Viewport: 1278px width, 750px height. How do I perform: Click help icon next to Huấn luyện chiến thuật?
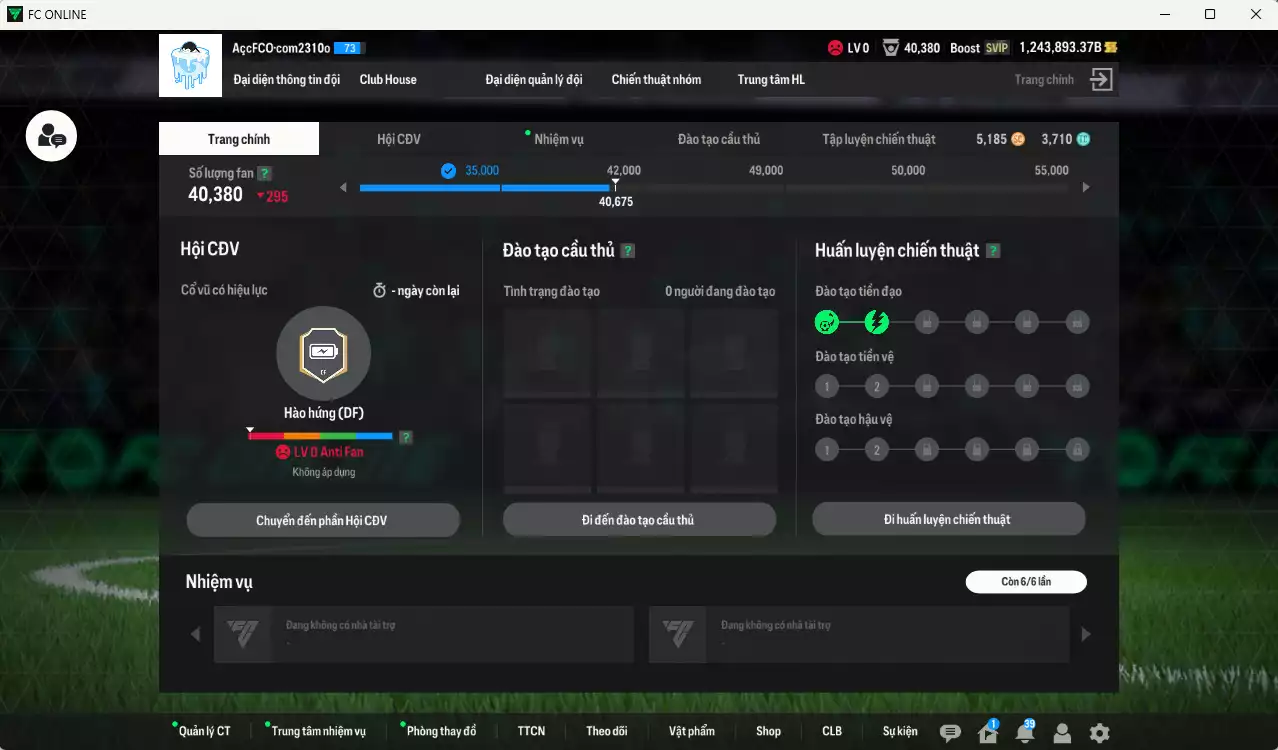993,251
